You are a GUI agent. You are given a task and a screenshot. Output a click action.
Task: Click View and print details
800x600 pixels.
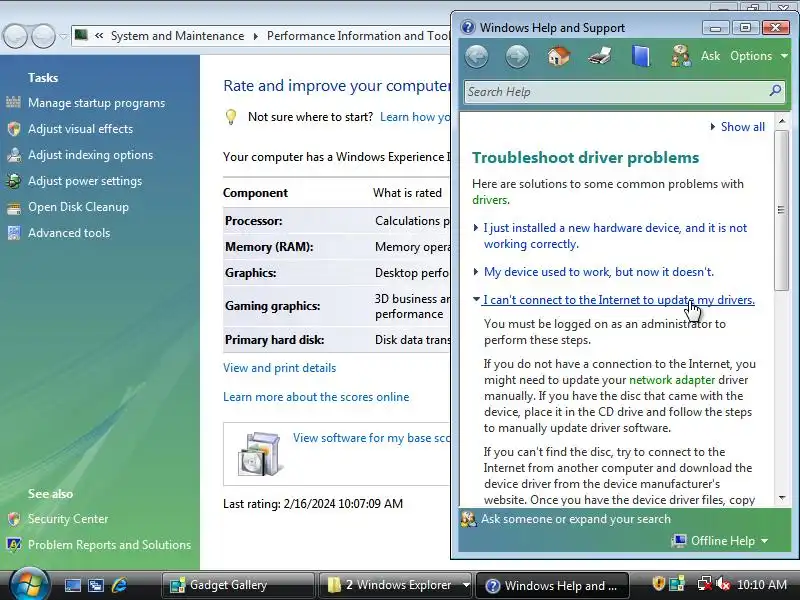pos(280,368)
